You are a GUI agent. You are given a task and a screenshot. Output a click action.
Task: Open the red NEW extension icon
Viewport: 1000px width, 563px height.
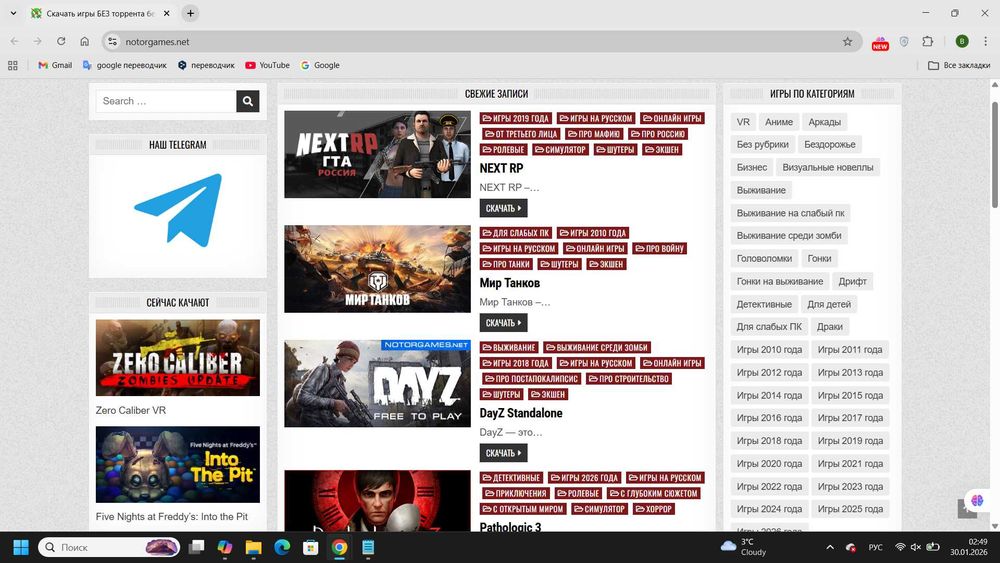tap(880, 42)
